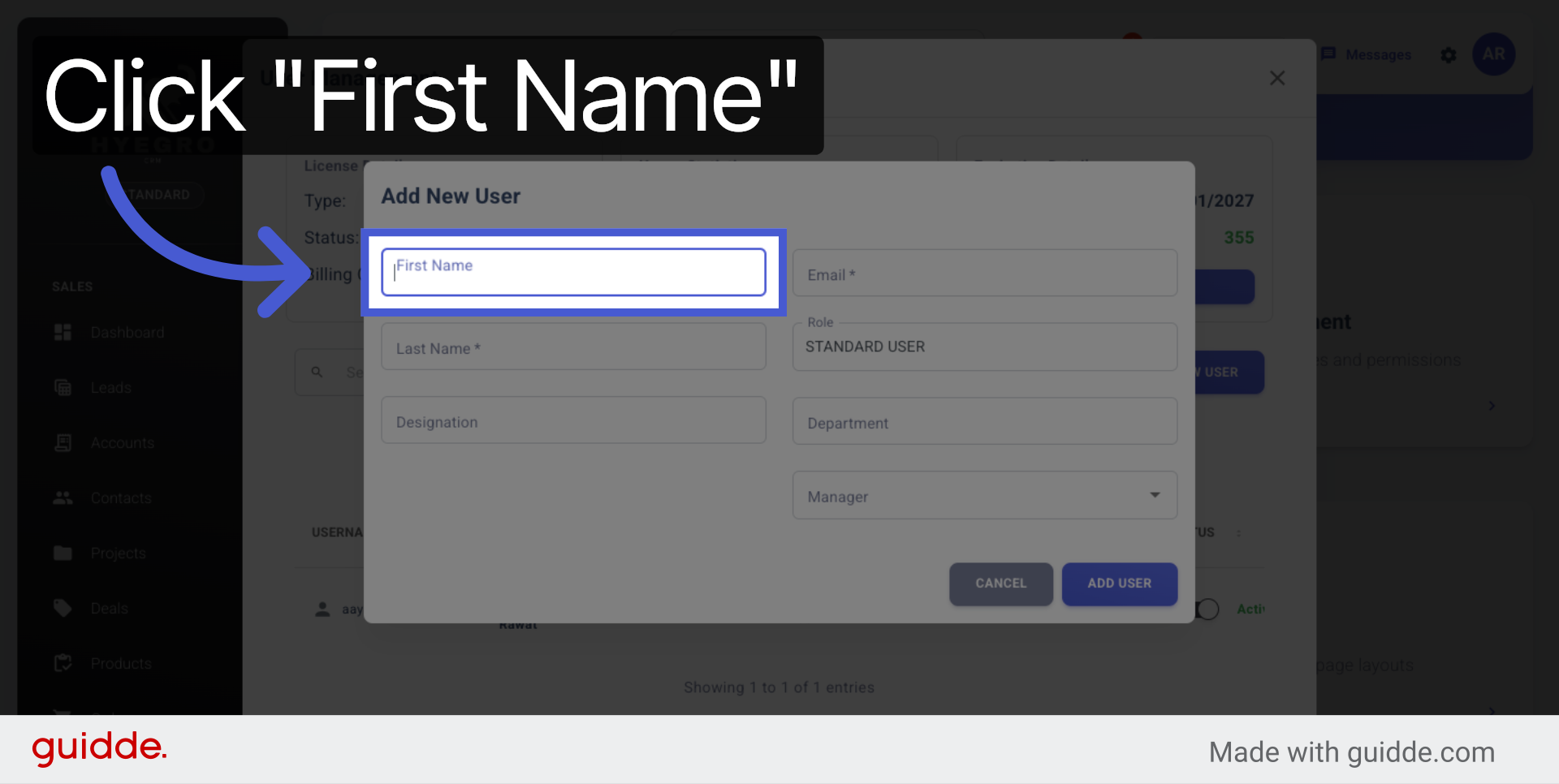Click the Deals tag icon
Viewport: 1559px width, 784px height.
[x=63, y=608]
